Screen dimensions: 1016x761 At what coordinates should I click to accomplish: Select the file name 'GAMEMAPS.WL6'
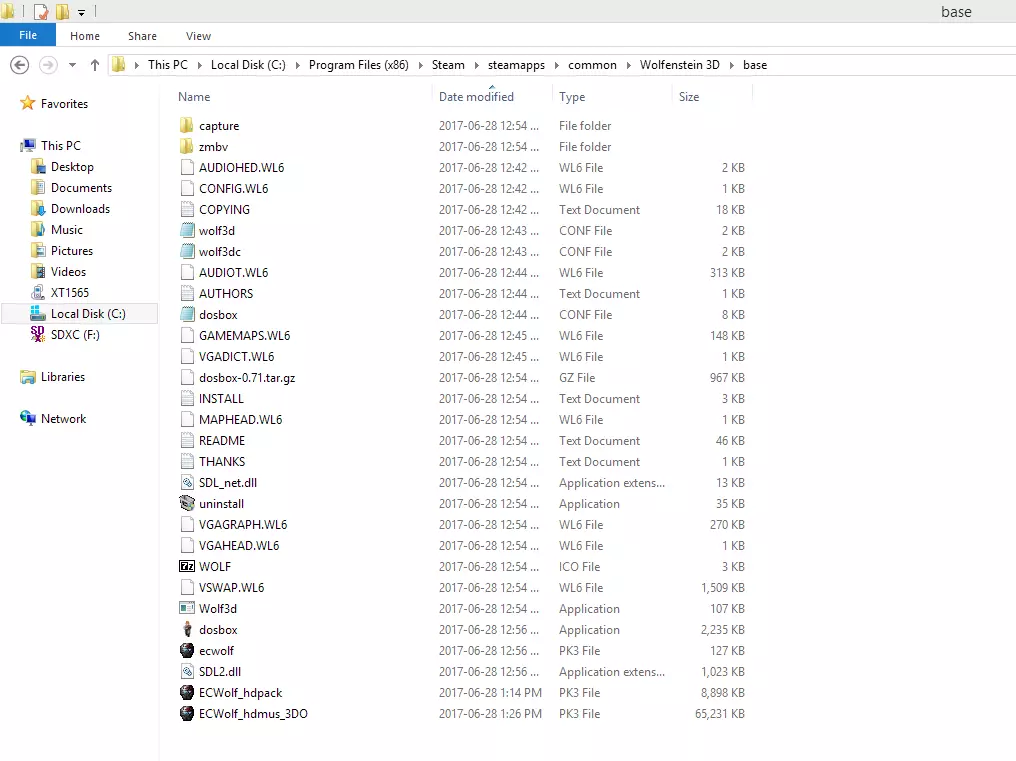coord(244,335)
